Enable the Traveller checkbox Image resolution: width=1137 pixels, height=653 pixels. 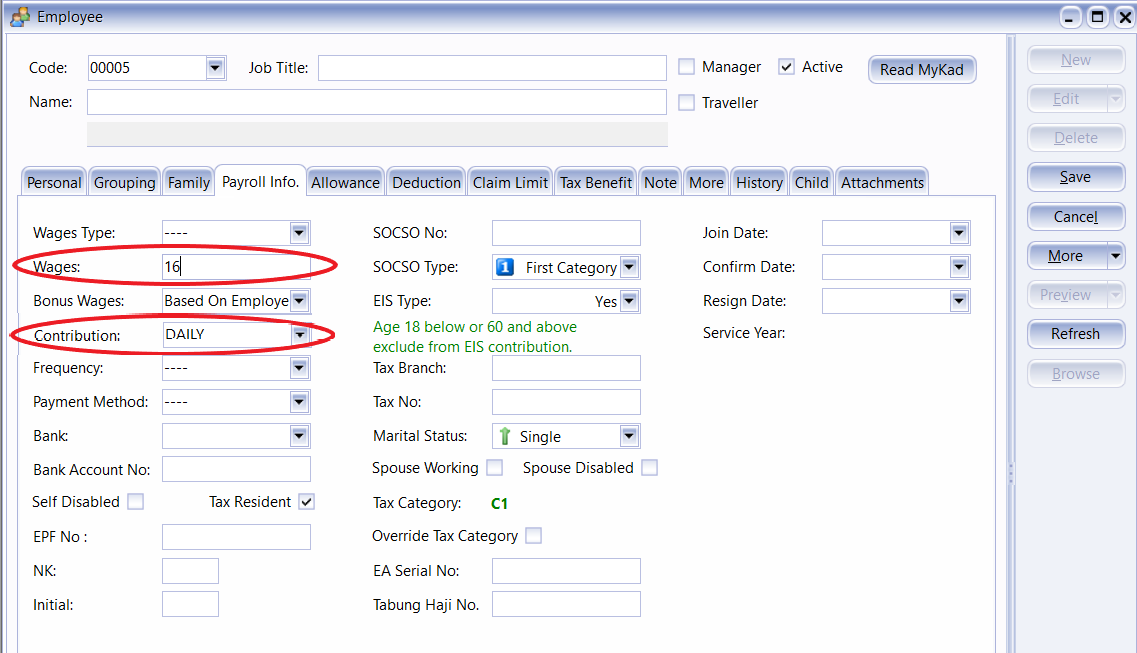click(686, 103)
